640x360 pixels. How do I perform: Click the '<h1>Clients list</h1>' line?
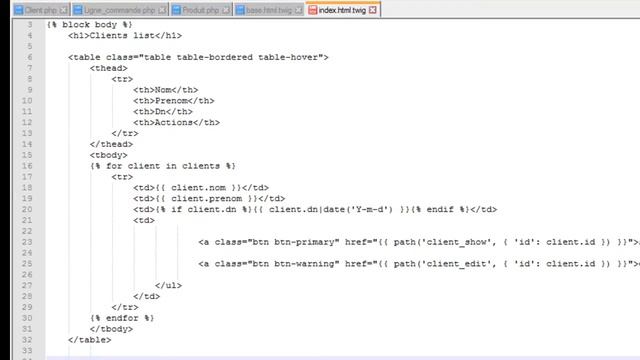125,36
